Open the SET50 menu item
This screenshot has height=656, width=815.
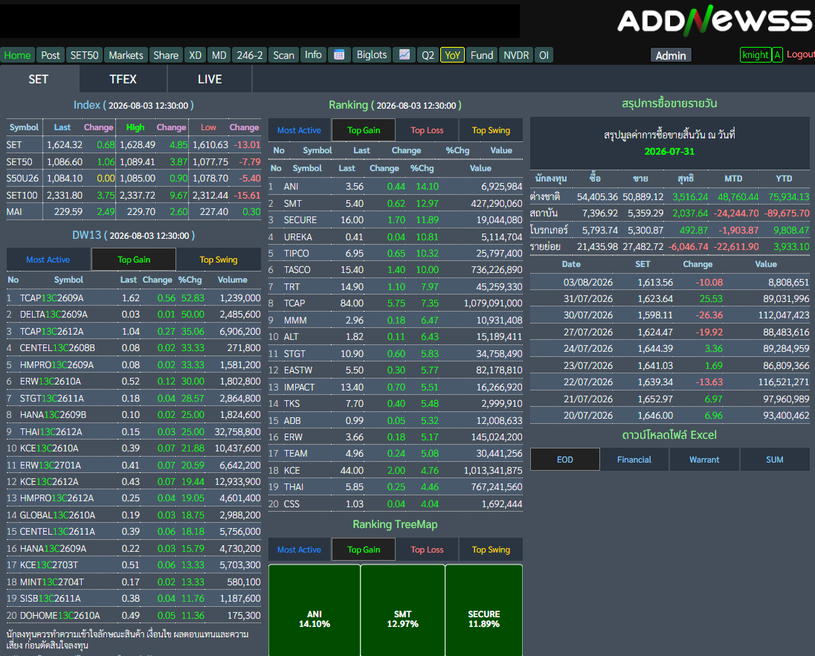(84, 55)
